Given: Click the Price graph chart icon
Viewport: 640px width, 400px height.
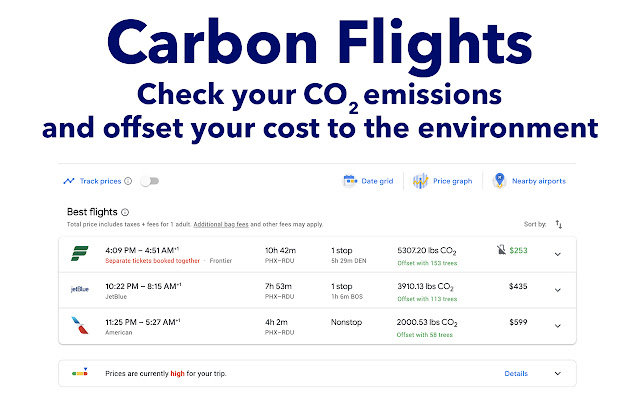Looking at the screenshot, I should click(x=421, y=181).
